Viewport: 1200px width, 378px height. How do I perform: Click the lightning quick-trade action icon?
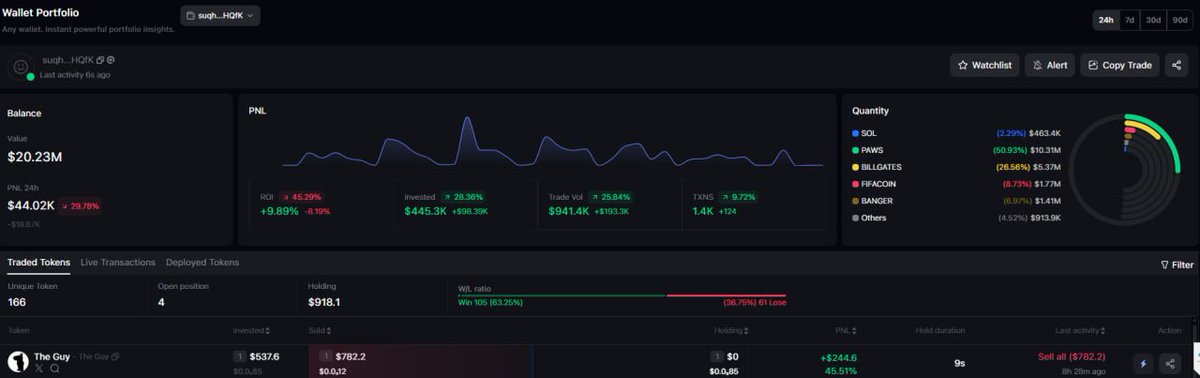pyautogui.click(x=1143, y=364)
